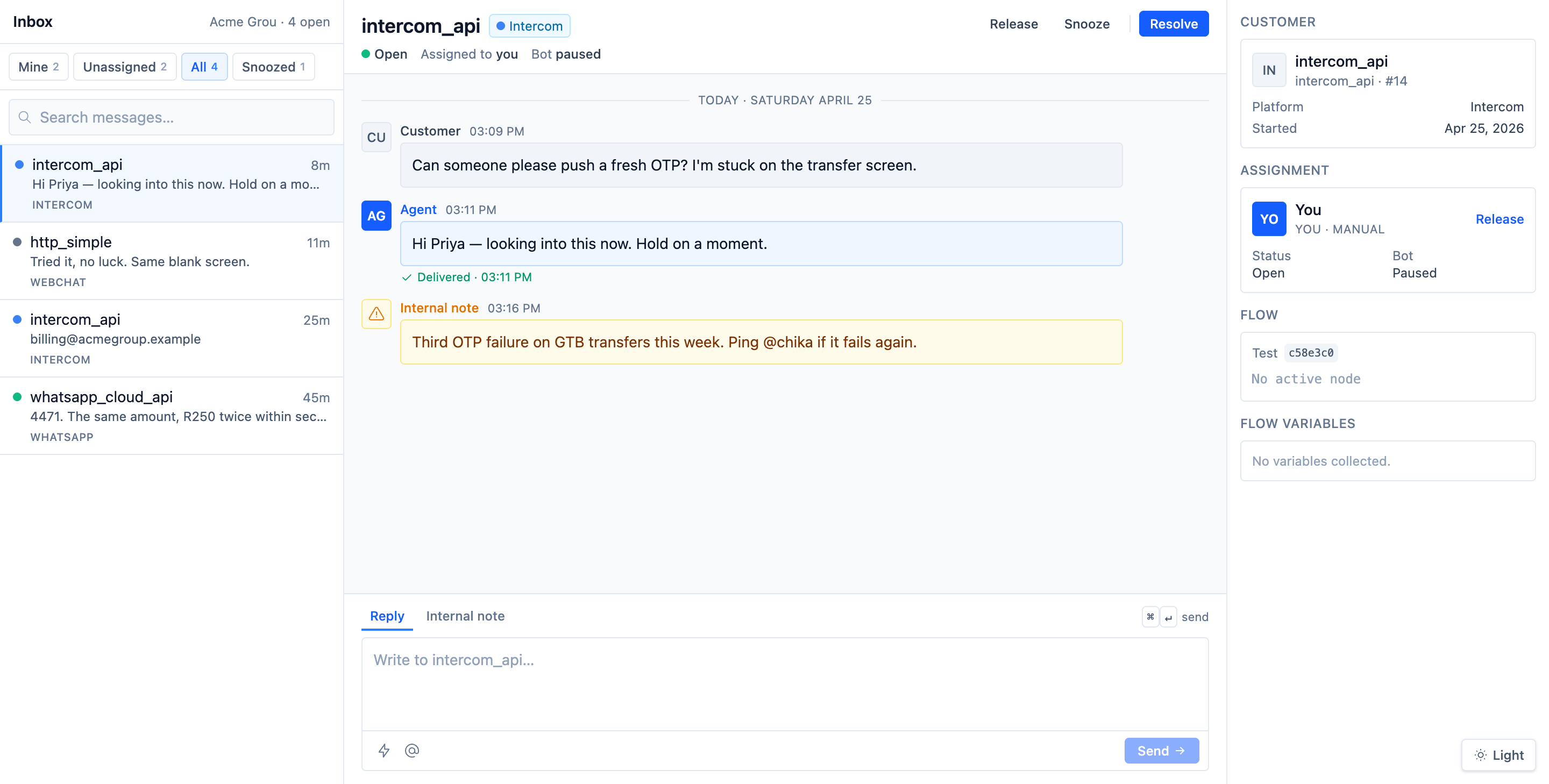The height and width of the screenshot is (784, 1549).
Task: Click the 'Today · Saturday April 25' date divider label
Action: click(x=785, y=100)
